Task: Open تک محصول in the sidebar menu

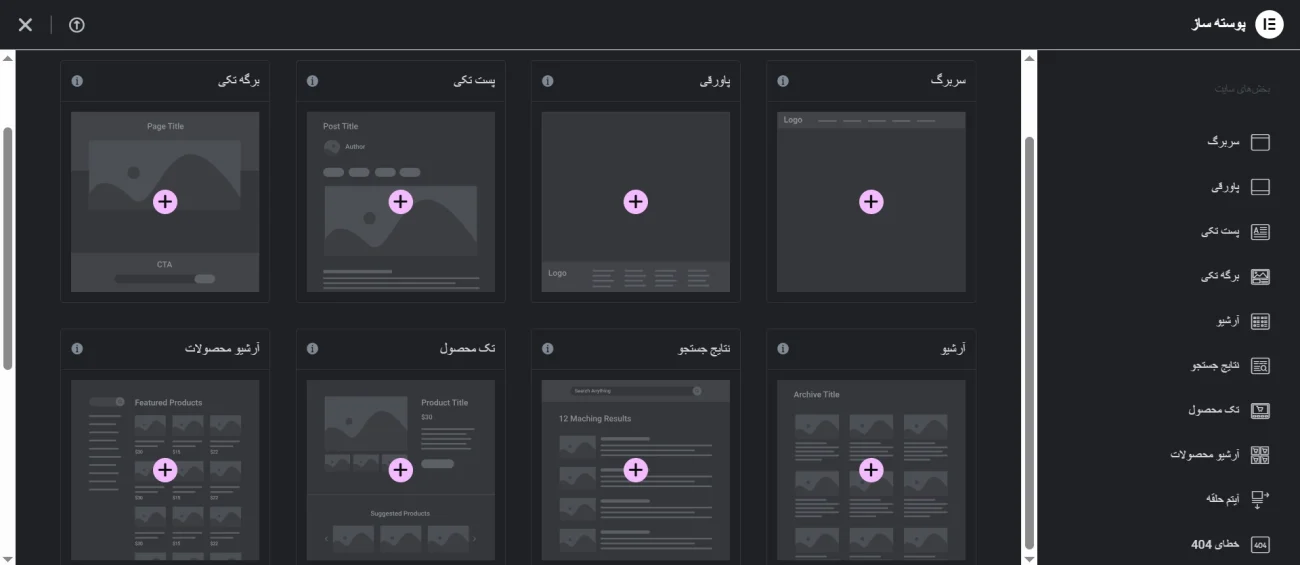Action: coord(1213,410)
